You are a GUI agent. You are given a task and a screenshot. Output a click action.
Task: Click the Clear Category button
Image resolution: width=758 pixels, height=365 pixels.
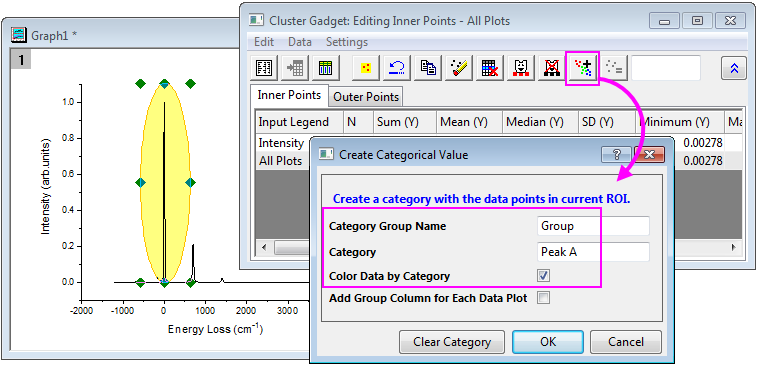coord(452,342)
